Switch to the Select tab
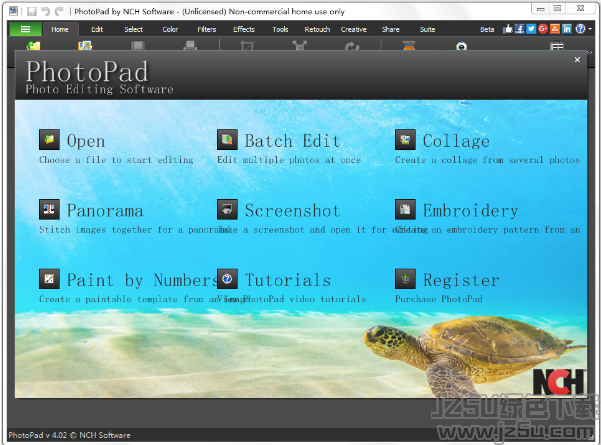This screenshot has height=445, width=601. [x=133, y=30]
